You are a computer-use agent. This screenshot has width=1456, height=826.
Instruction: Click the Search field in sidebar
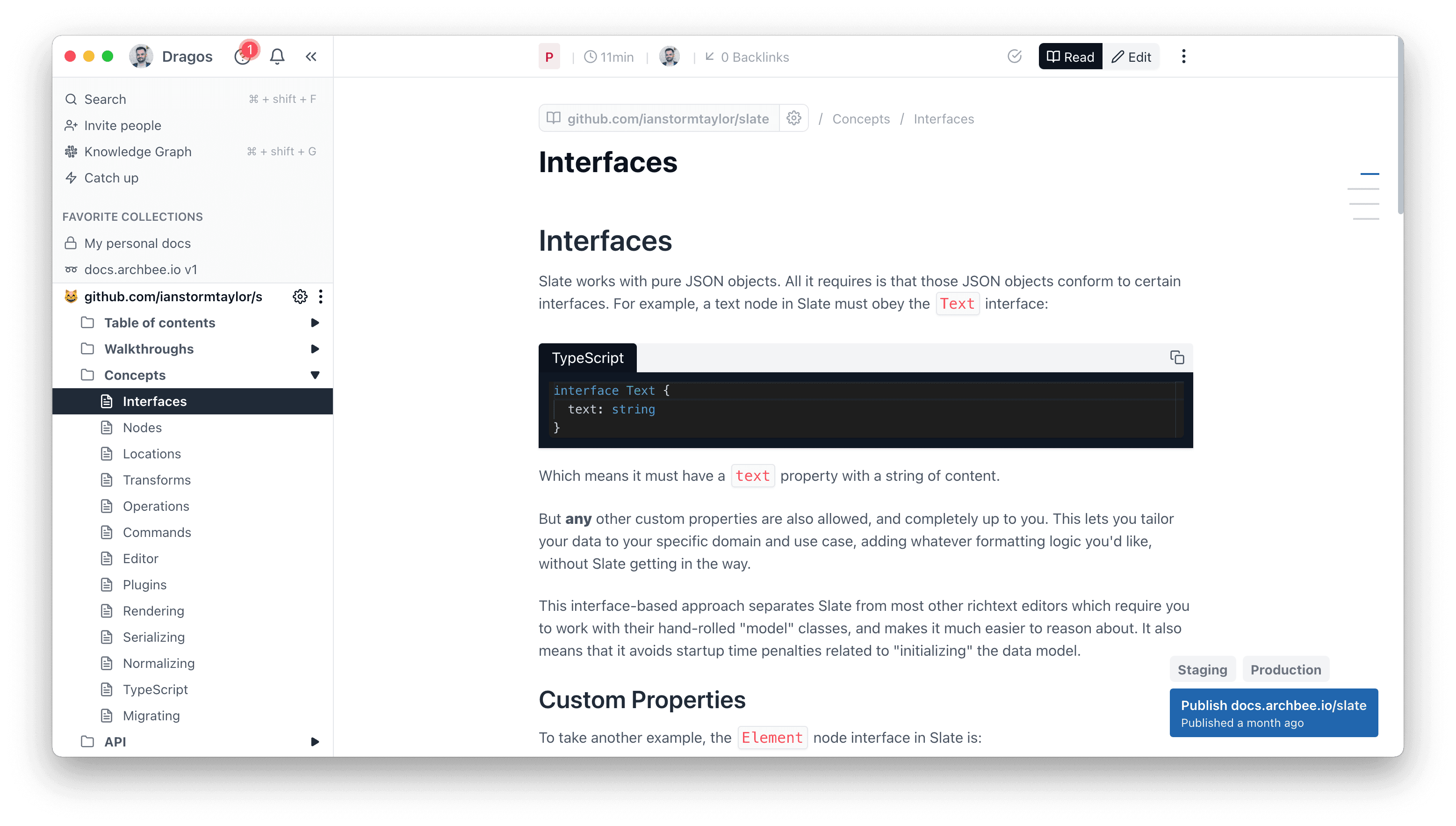[106, 99]
